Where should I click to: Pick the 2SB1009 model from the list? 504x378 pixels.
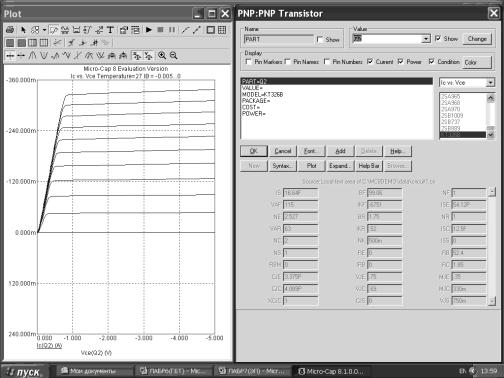(x=452, y=115)
